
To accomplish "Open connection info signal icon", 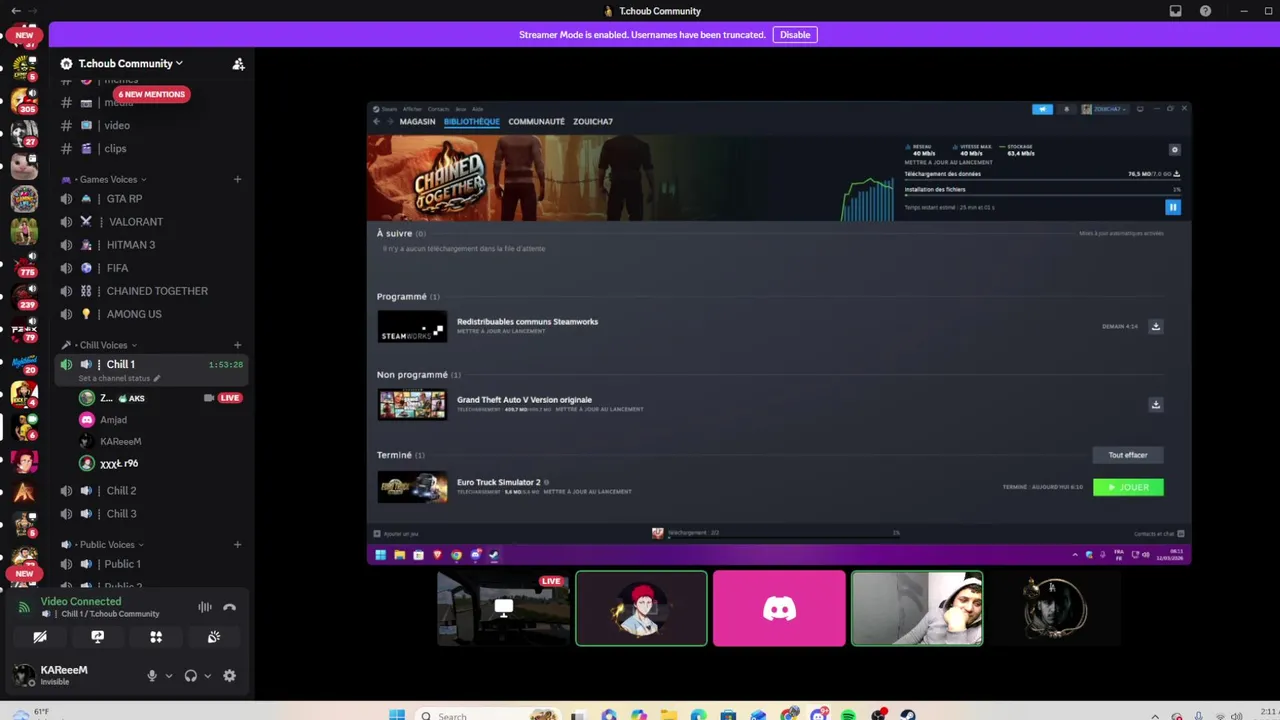I will pos(24,607).
